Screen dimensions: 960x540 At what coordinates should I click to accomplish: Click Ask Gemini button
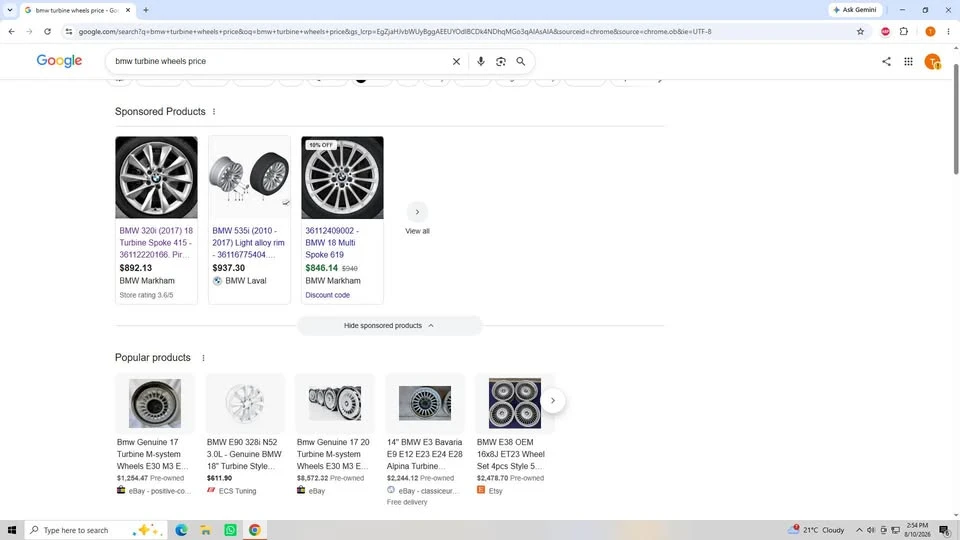[x=855, y=10]
